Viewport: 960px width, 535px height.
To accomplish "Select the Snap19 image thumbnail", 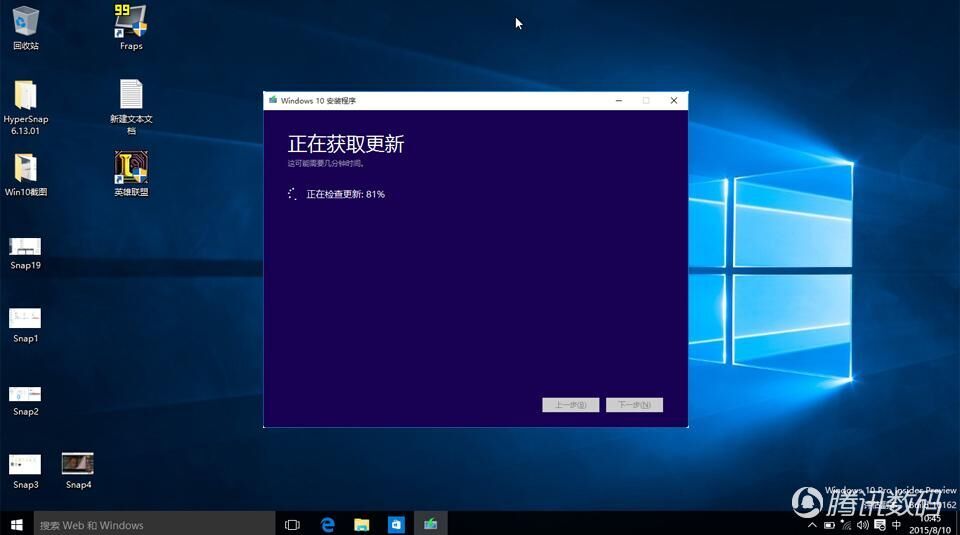I will pos(25,247).
